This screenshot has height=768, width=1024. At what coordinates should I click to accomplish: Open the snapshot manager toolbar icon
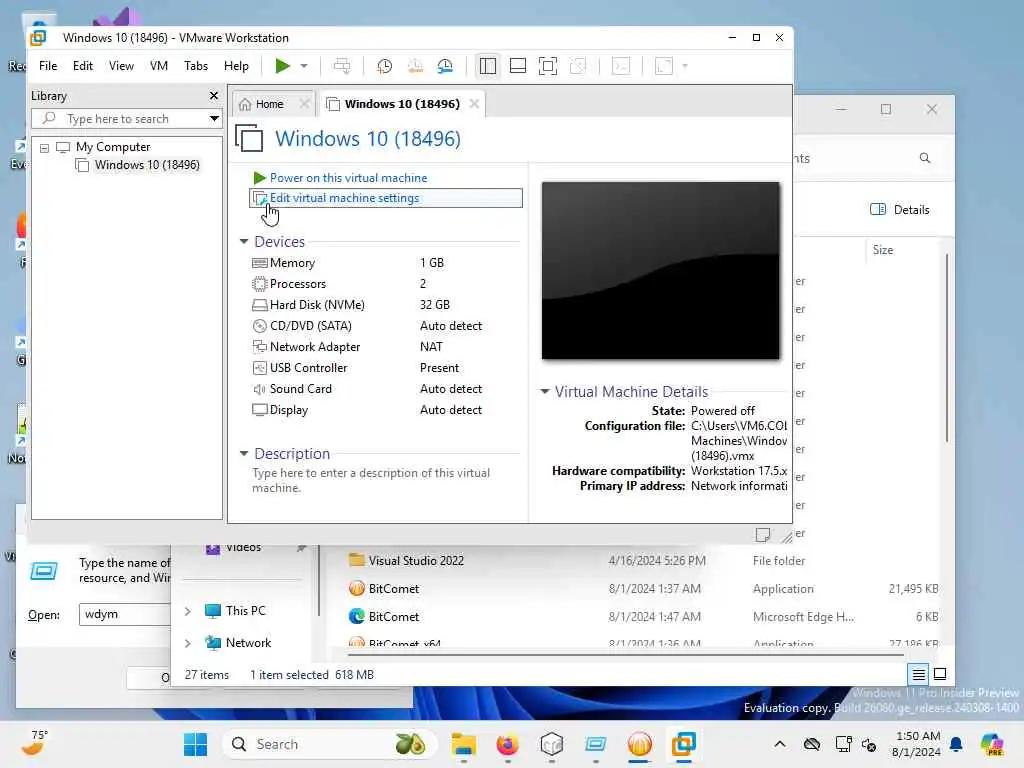pos(445,66)
